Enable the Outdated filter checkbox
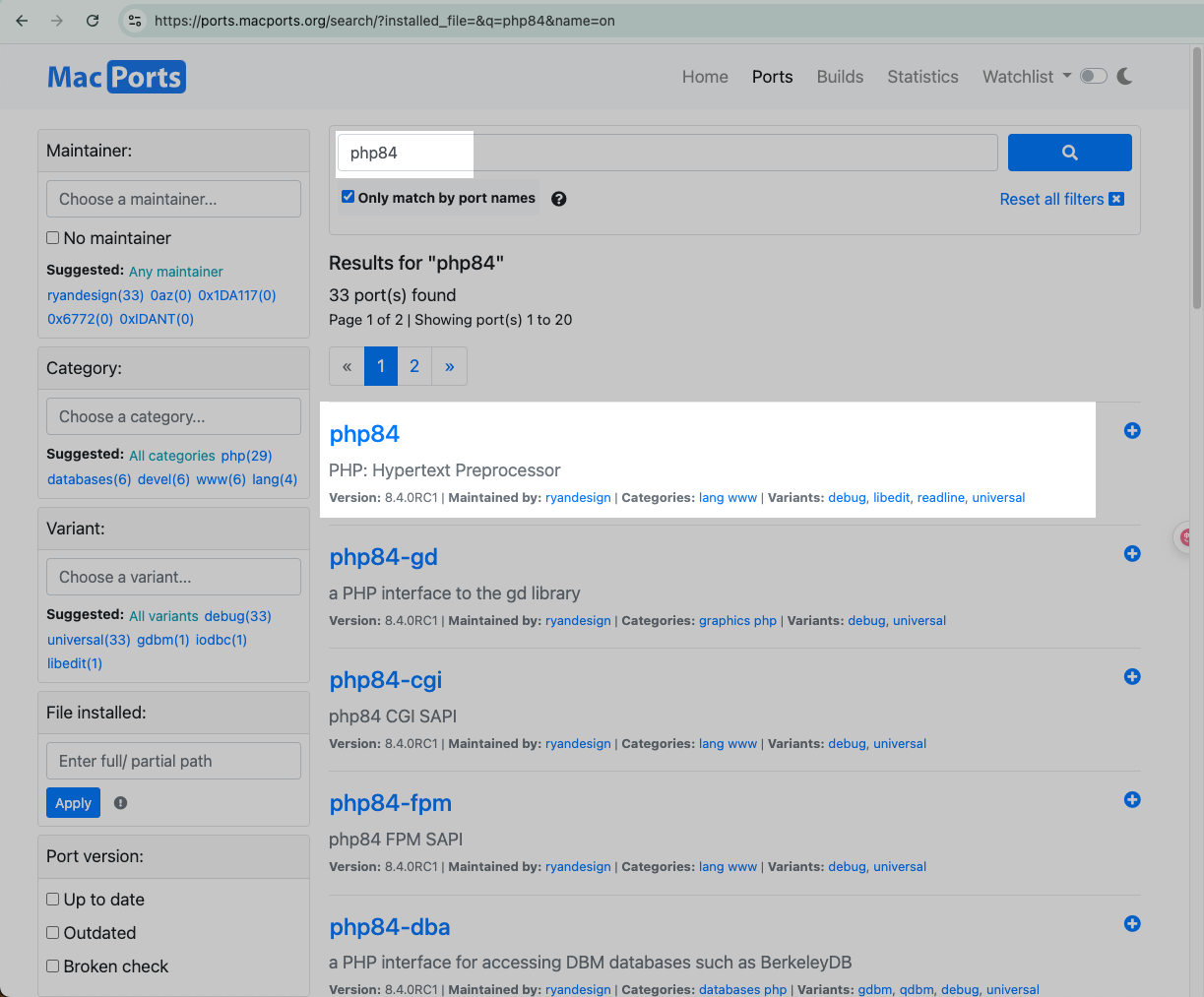The image size is (1204, 997). click(53, 932)
